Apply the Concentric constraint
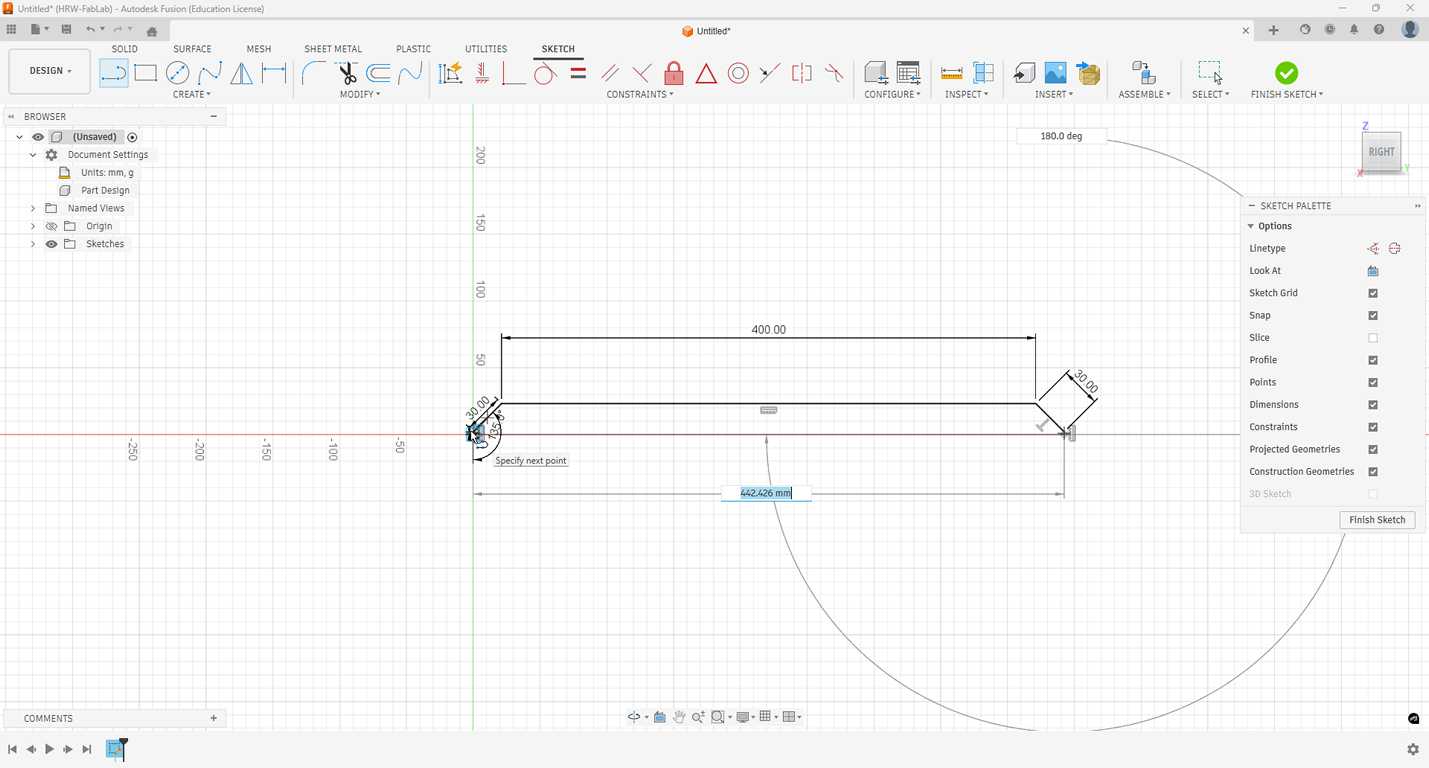 pos(738,73)
